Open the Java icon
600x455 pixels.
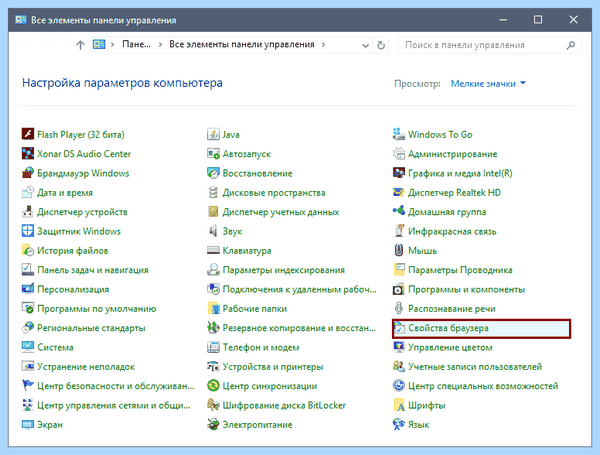213,134
